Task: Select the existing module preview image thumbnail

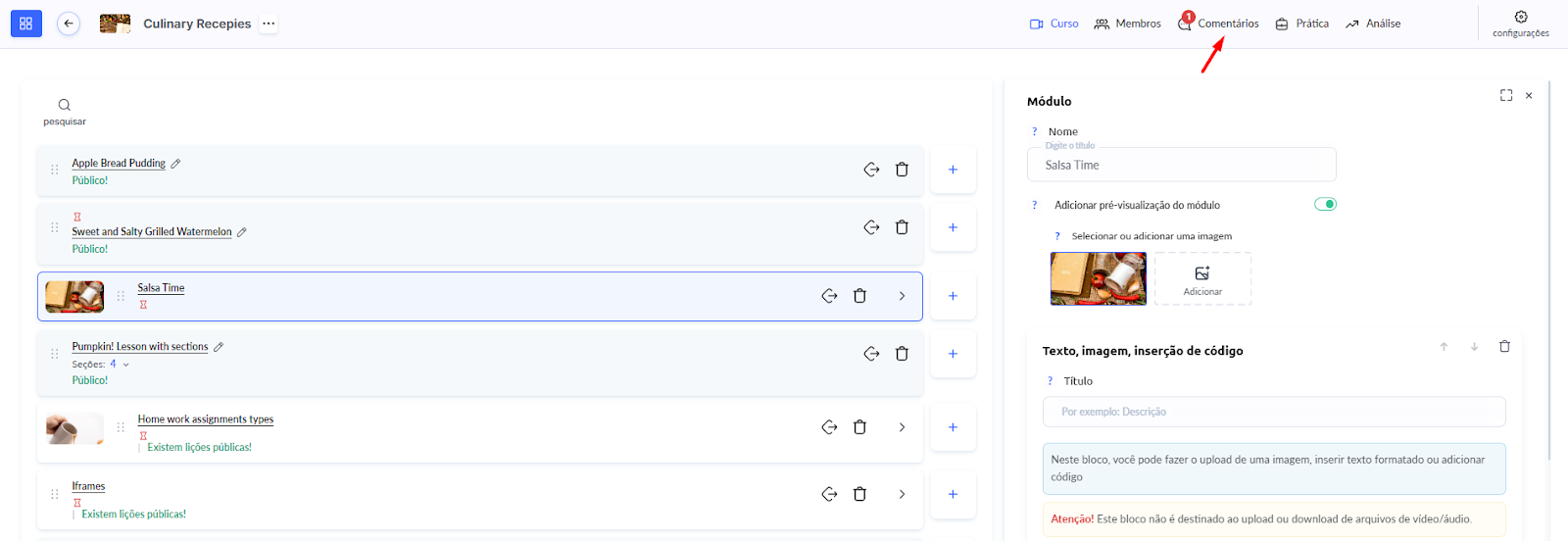Action: [x=1098, y=278]
